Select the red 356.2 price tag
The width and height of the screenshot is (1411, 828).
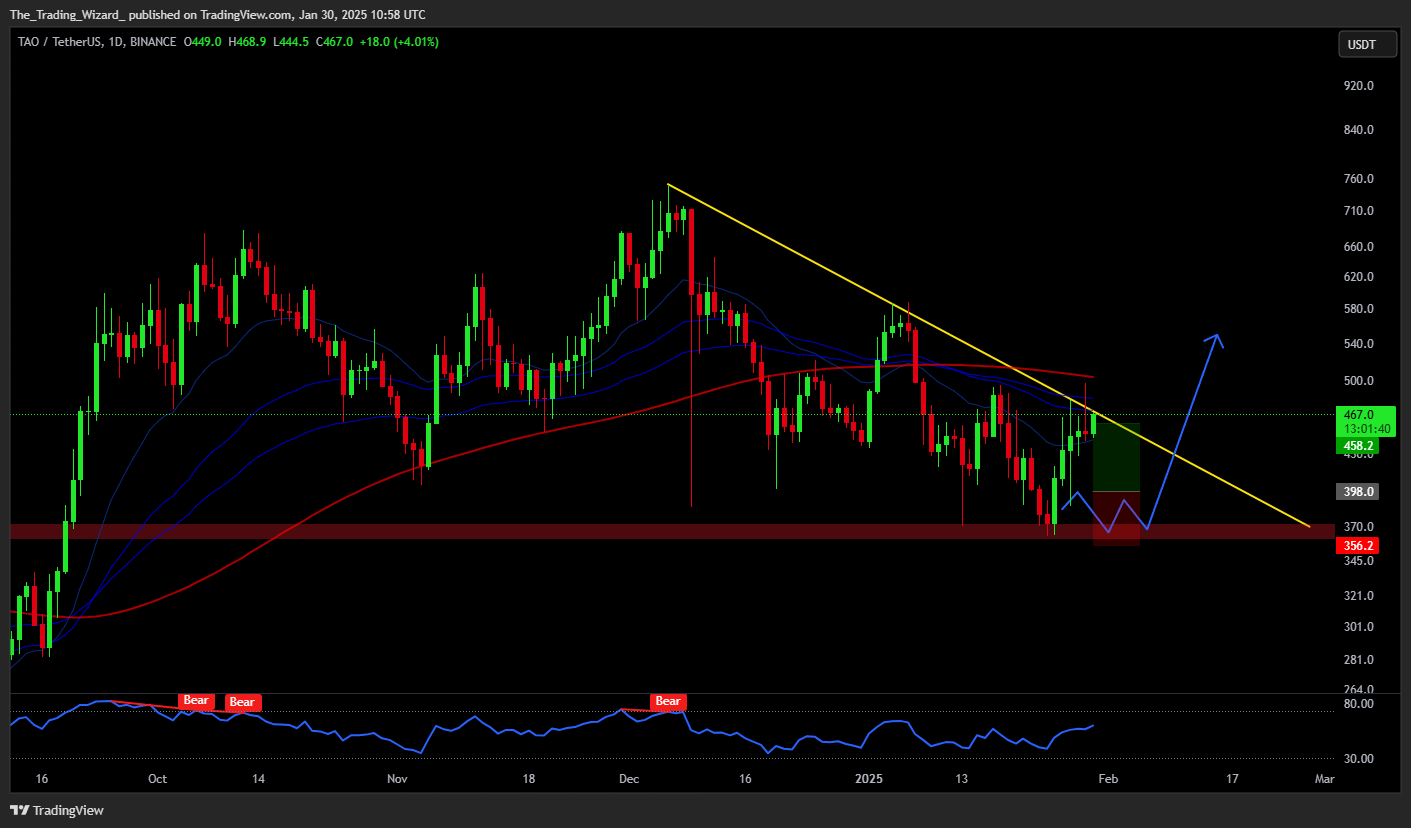[1358, 546]
